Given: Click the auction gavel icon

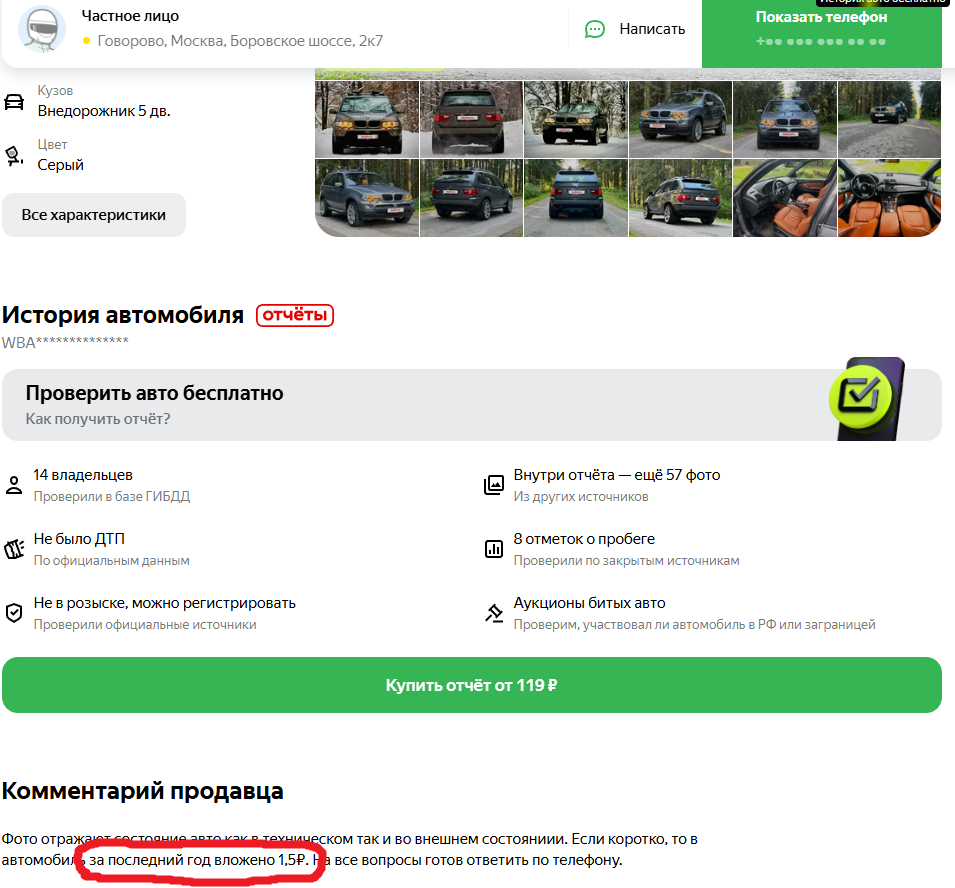Looking at the screenshot, I should (x=494, y=613).
